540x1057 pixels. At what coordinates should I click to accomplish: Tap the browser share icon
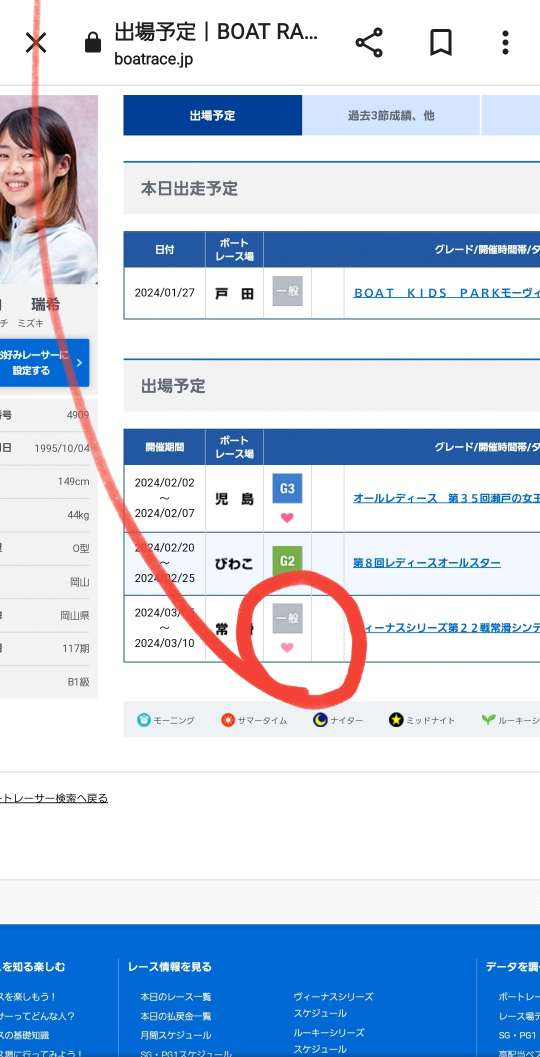369,42
